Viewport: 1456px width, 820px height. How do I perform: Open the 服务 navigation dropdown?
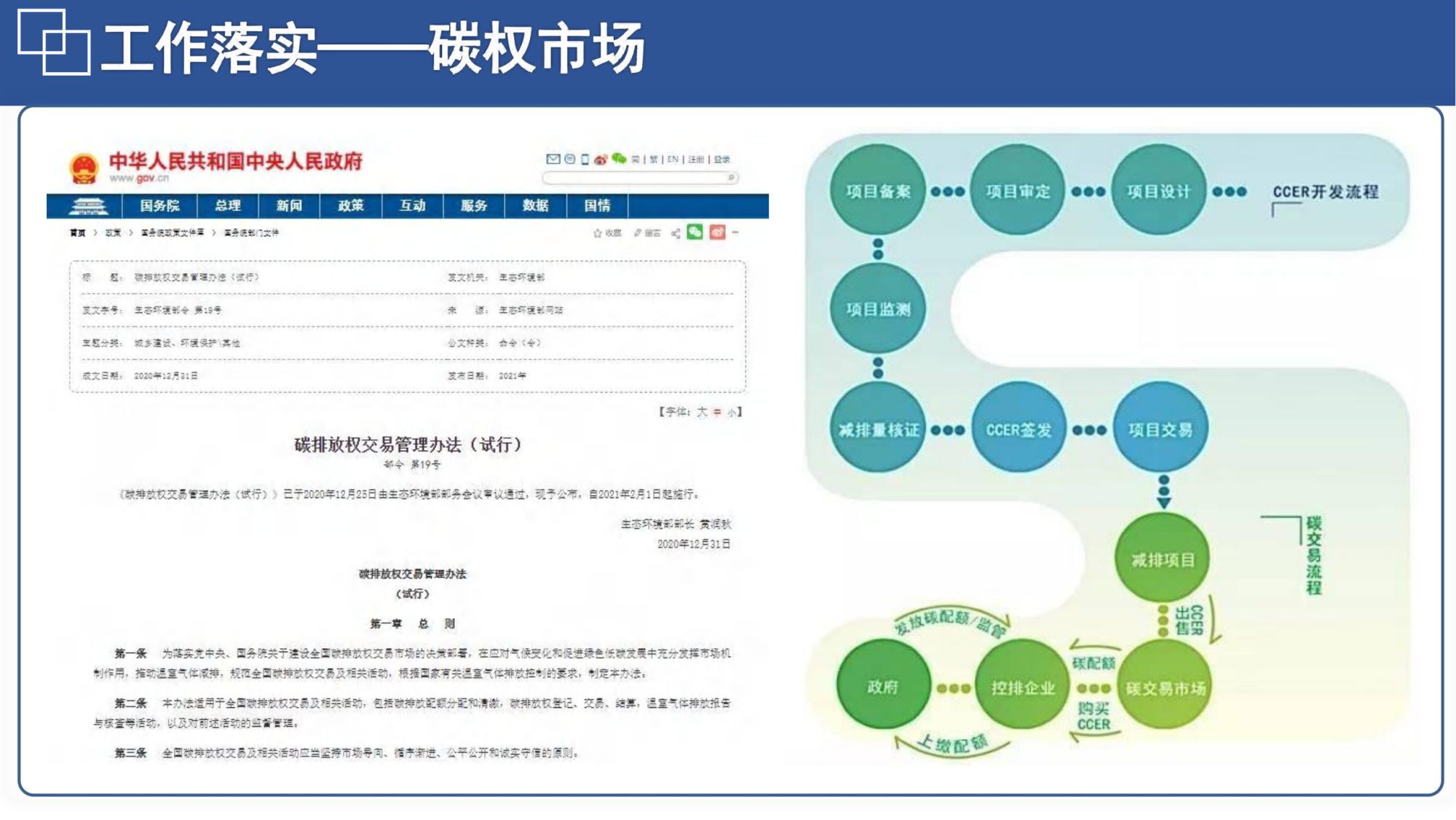click(x=473, y=207)
